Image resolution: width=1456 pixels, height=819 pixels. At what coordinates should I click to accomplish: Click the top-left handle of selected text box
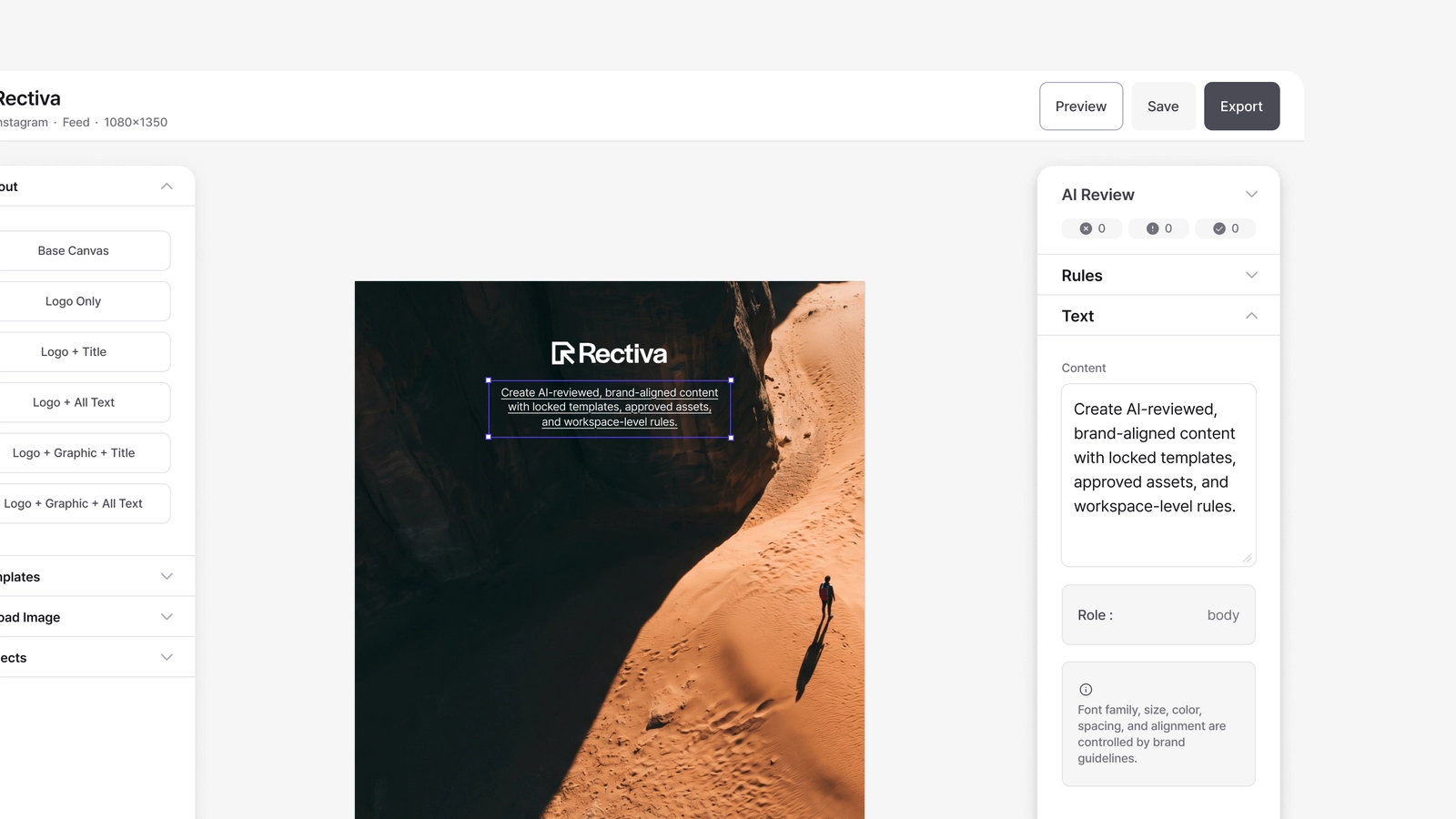tap(489, 380)
